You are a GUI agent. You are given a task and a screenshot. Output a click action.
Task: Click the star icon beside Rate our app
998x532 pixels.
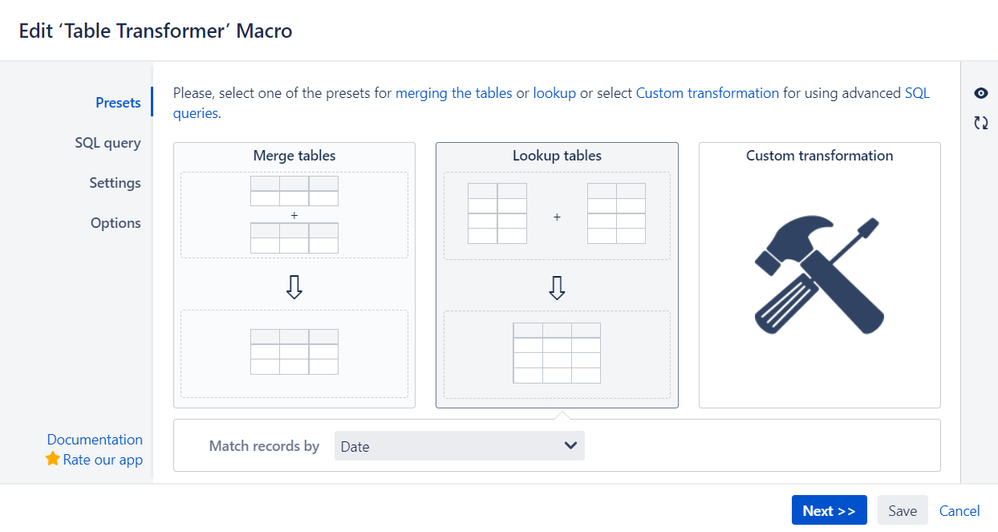[x=53, y=460]
